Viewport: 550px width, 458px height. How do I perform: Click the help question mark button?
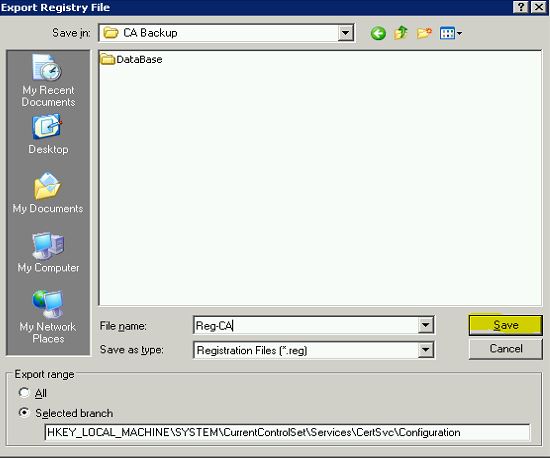[521, 7]
